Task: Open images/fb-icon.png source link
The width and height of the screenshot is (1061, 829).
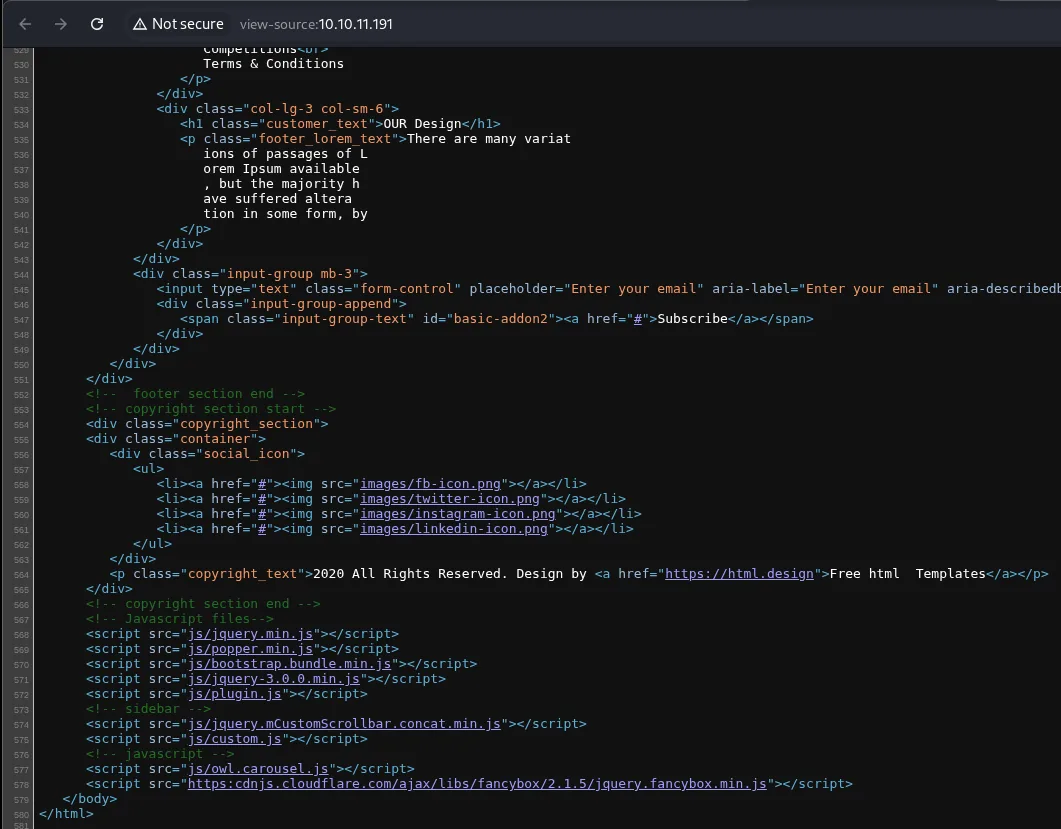Action: [430, 484]
